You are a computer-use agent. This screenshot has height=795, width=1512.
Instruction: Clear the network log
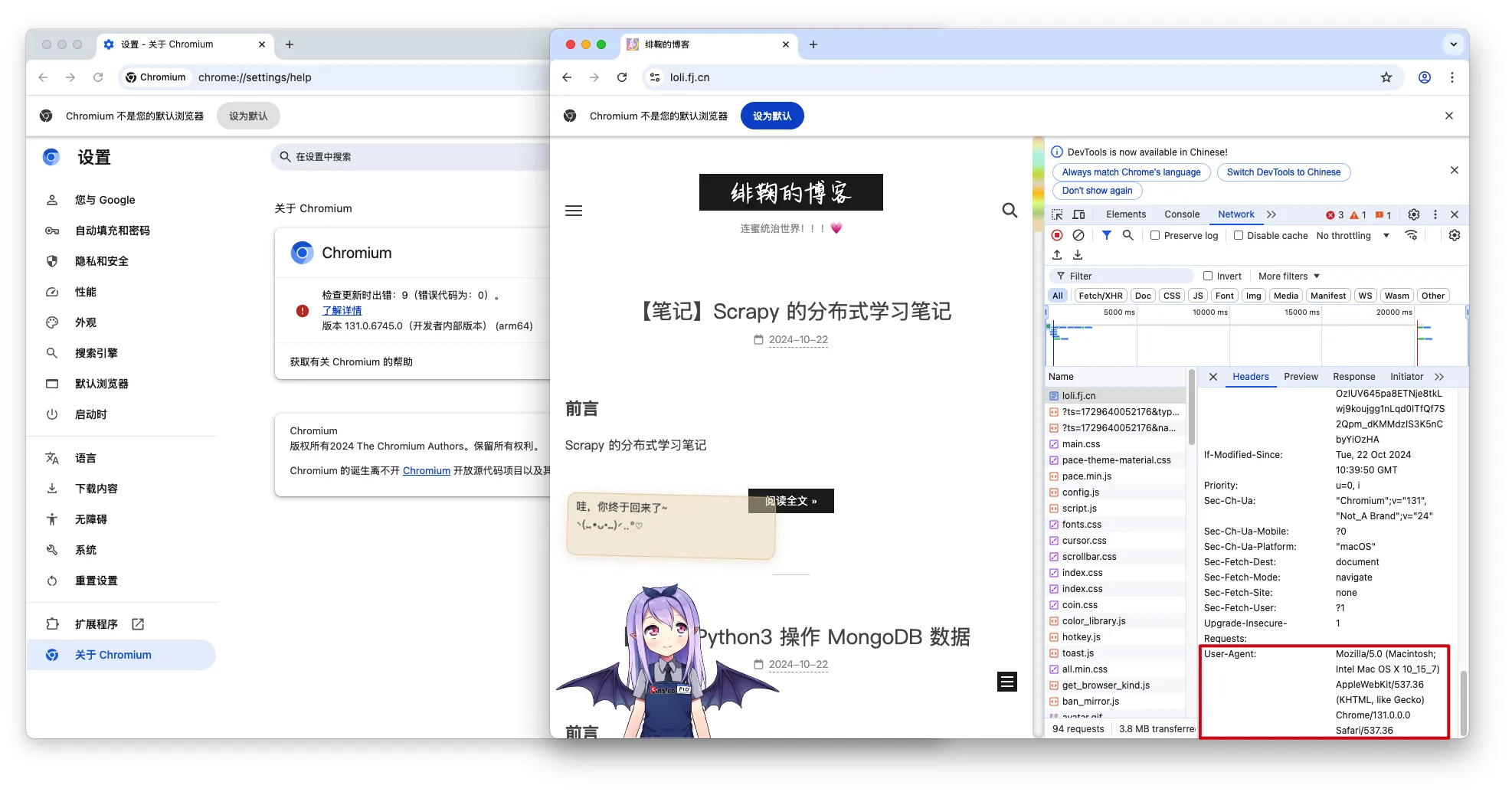click(x=1078, y=235)
